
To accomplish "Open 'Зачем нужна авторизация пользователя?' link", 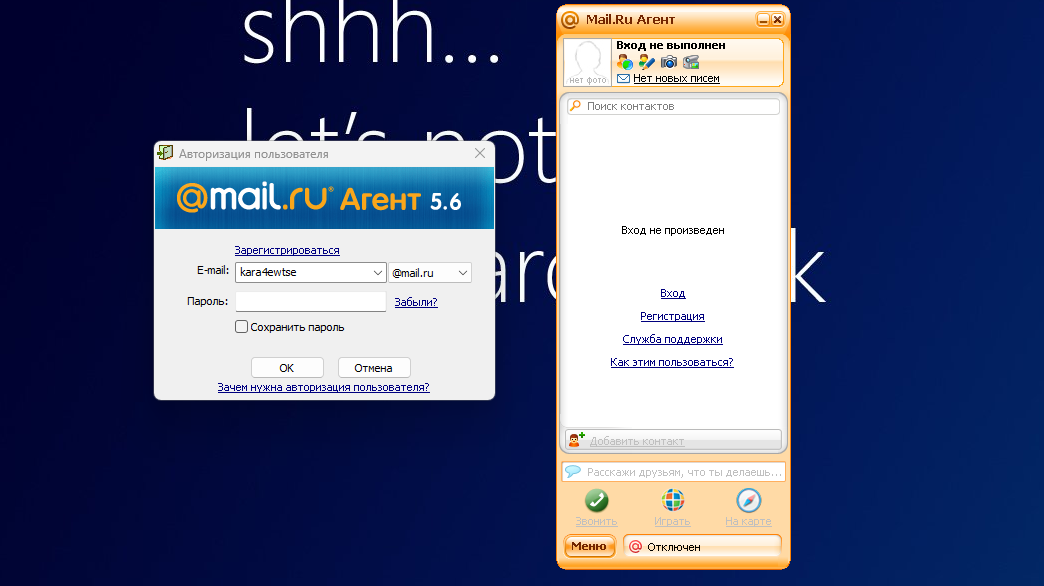I will (324, 388).
